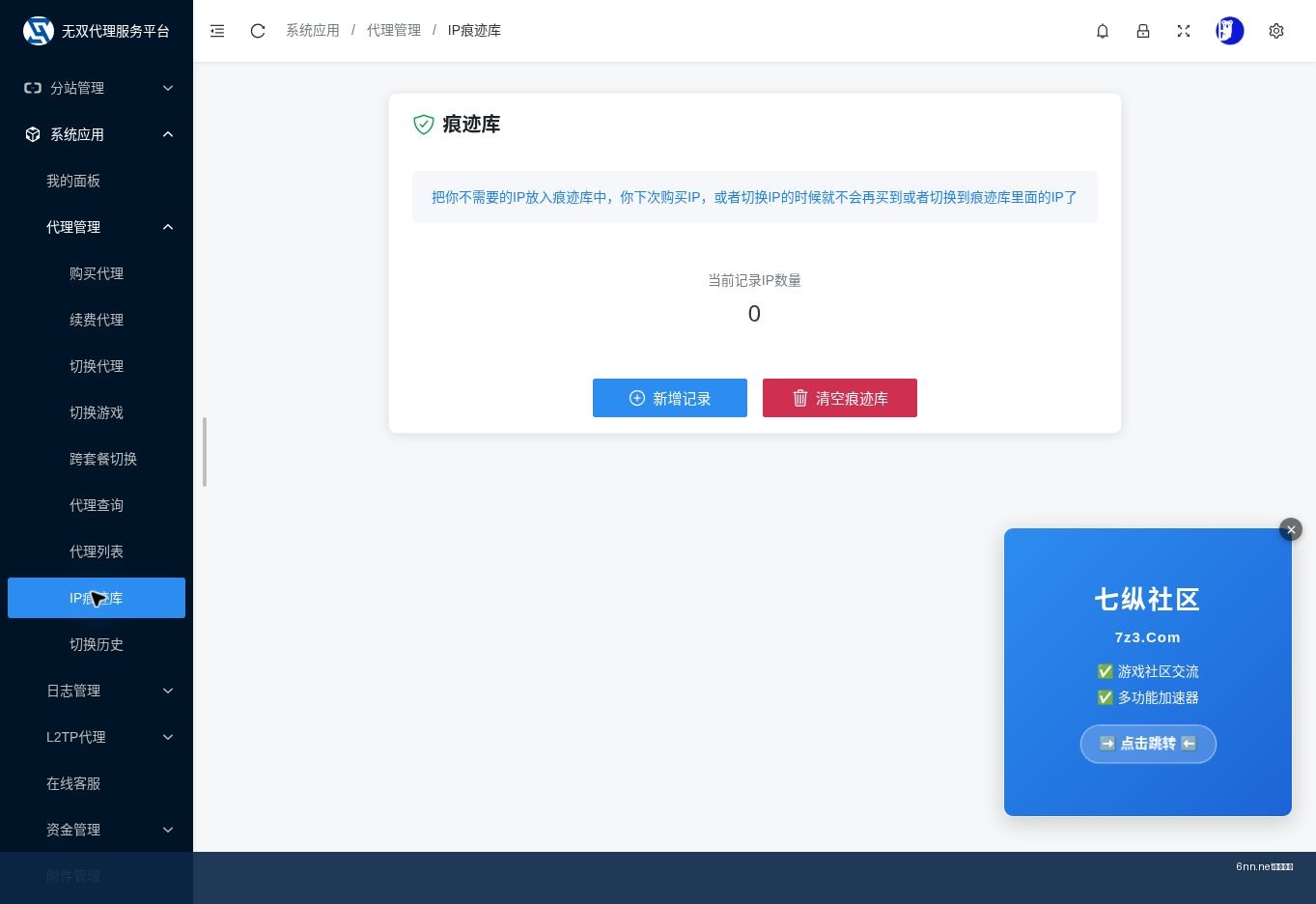
Task: Collapse the 系统应用 section
Action: click(x=97, y=134)
